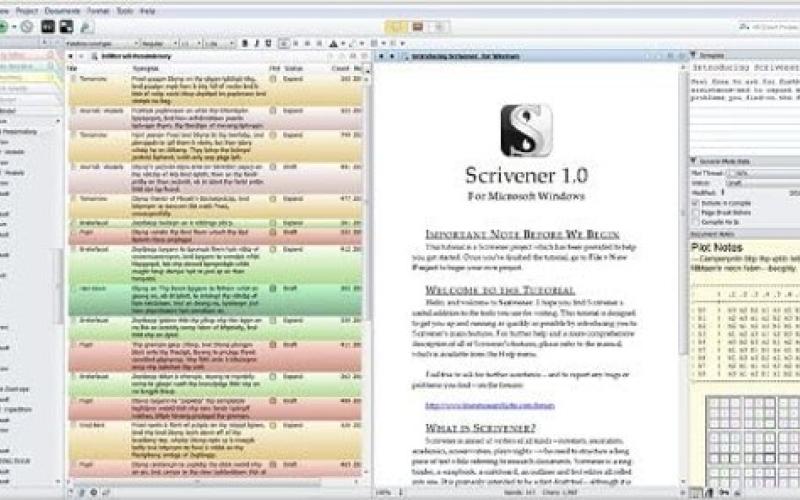Click the Introducing Scrivener editor header title

click(465, 56)
